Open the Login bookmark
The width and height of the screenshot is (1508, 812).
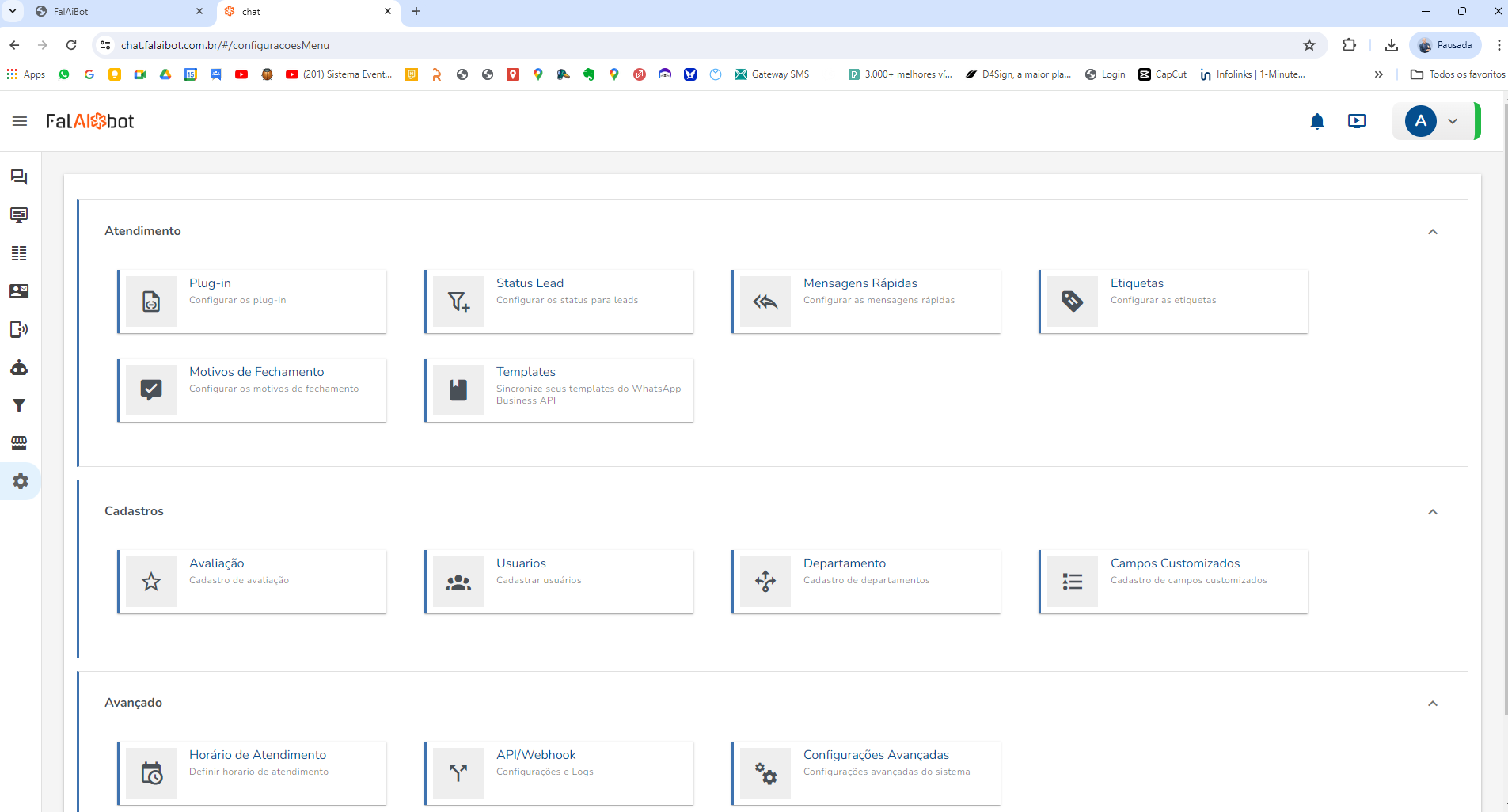tap(1105, 74)
